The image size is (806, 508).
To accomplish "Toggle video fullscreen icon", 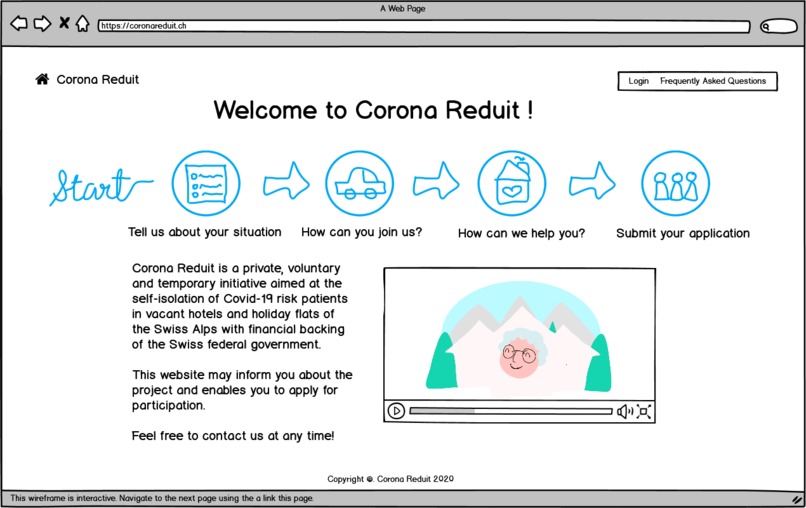I will 644,411.
